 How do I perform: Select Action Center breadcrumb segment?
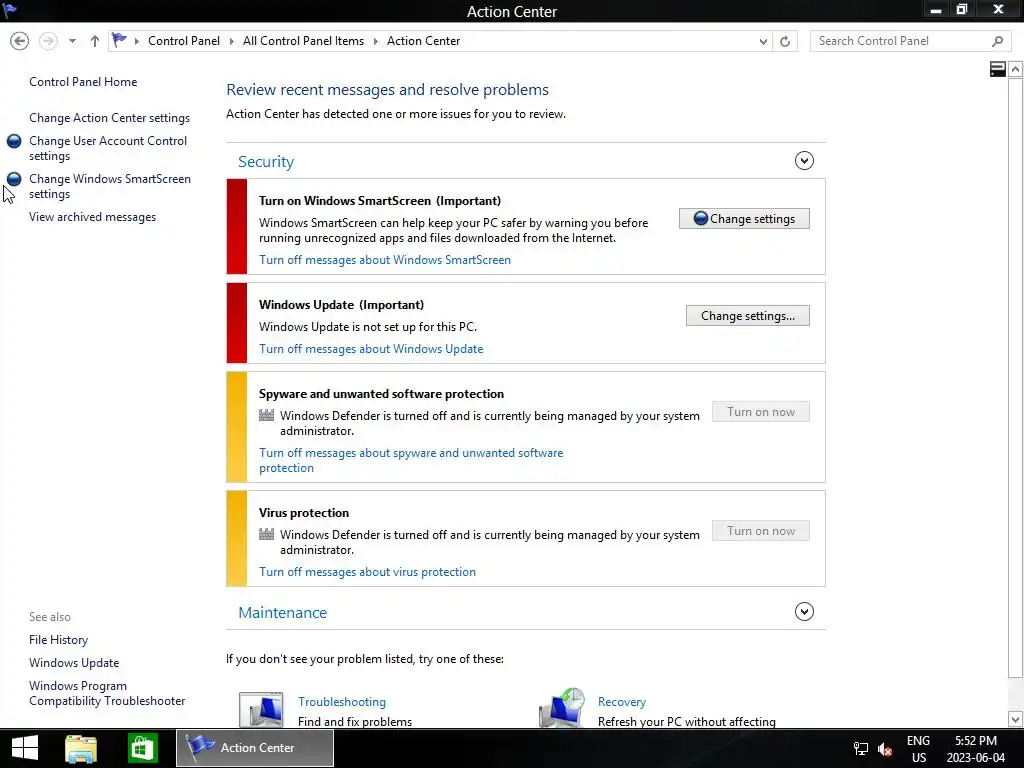(423, 41)
